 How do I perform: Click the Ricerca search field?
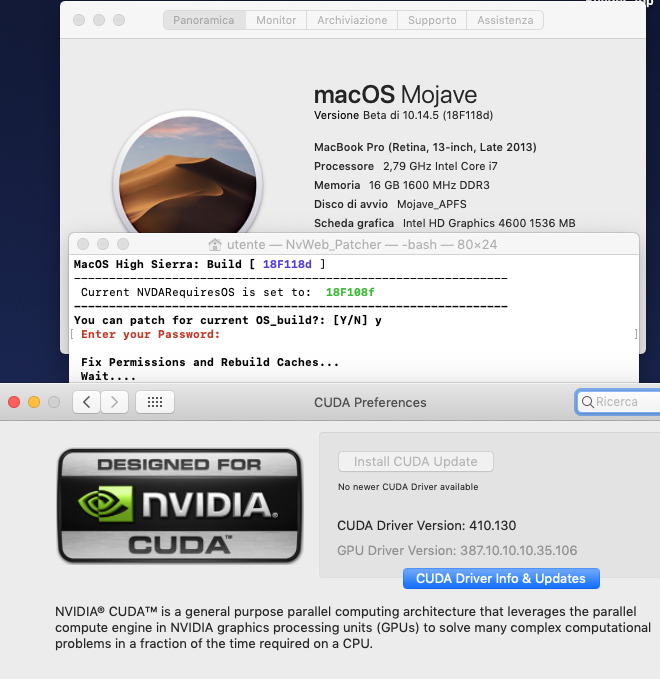(618, 402)
